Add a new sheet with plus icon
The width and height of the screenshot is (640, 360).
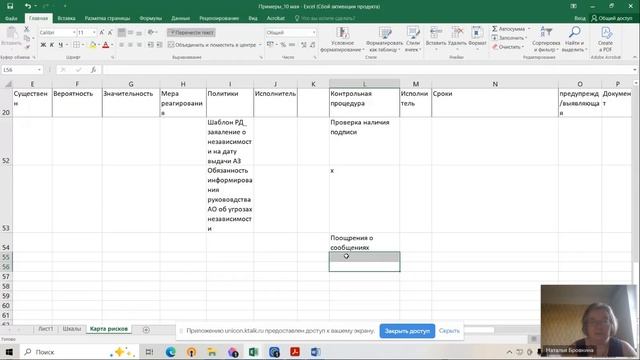point(146,330)
